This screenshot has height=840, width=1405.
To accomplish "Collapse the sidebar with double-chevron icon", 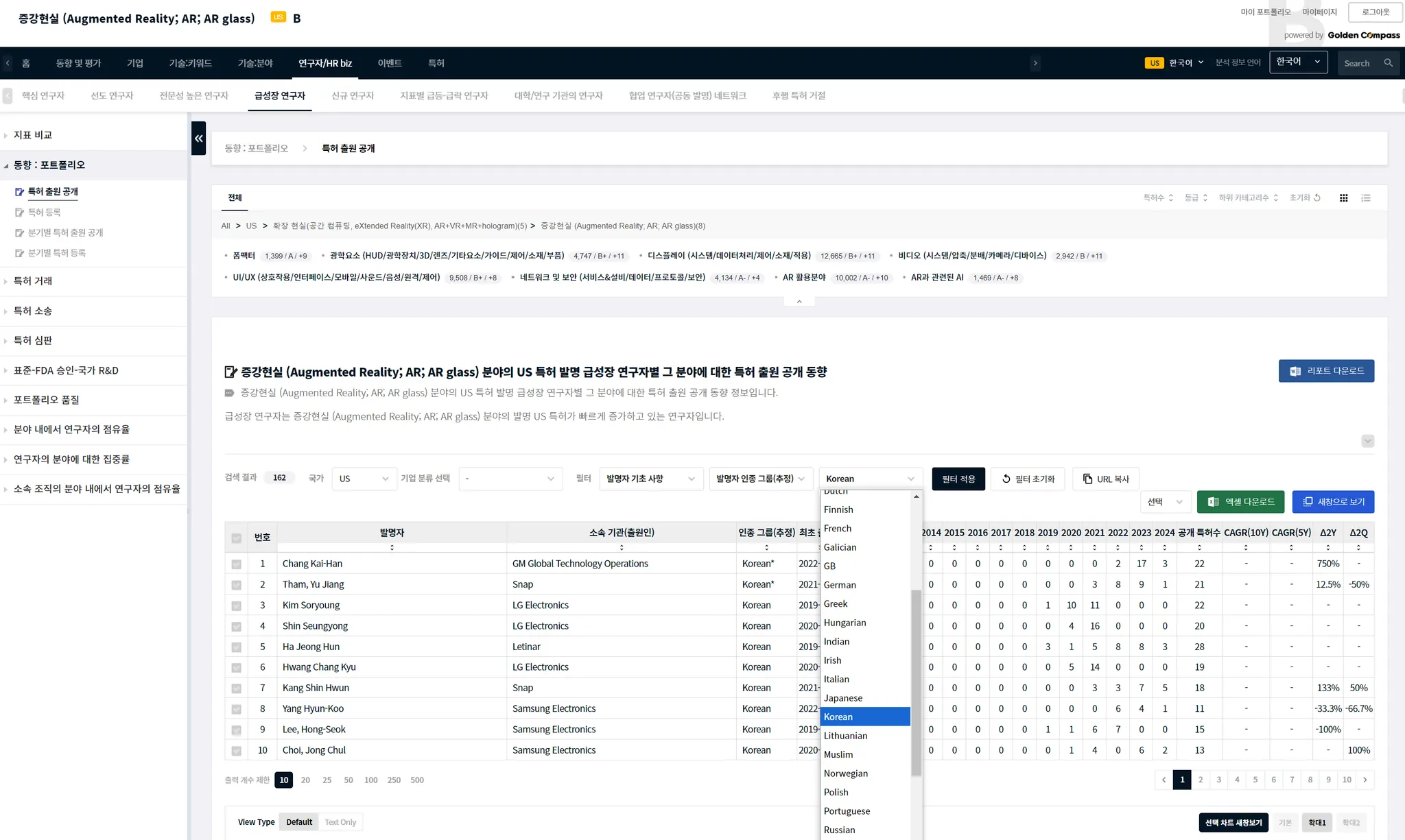I will coord(199,139).
